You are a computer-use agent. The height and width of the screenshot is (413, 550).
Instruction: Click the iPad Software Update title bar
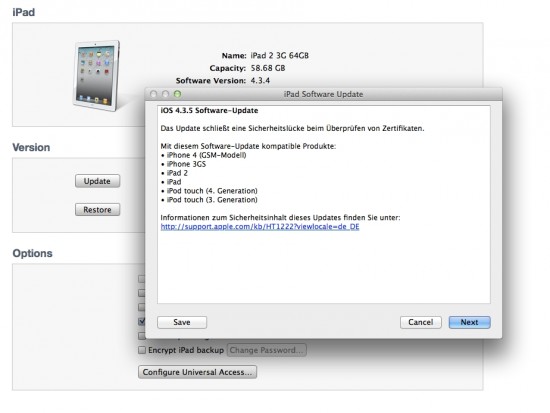click(323, 94)
